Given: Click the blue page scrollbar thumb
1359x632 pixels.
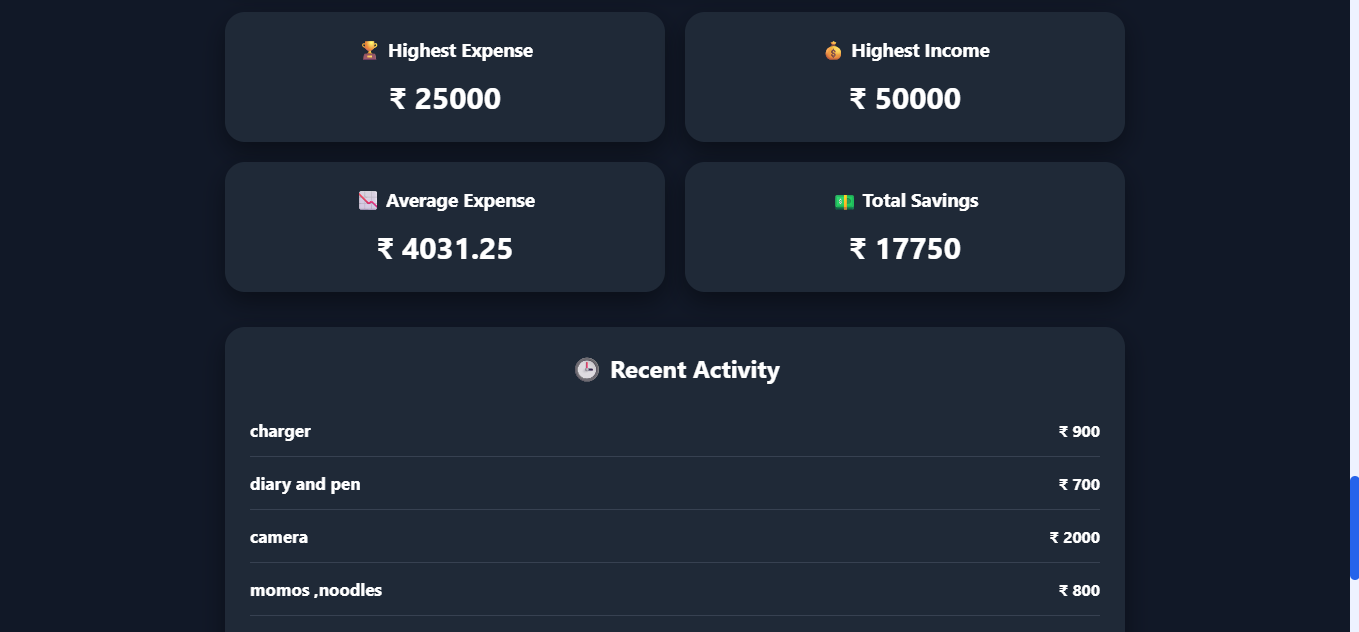Looking at the screenshot, I should coord(1354,528).
